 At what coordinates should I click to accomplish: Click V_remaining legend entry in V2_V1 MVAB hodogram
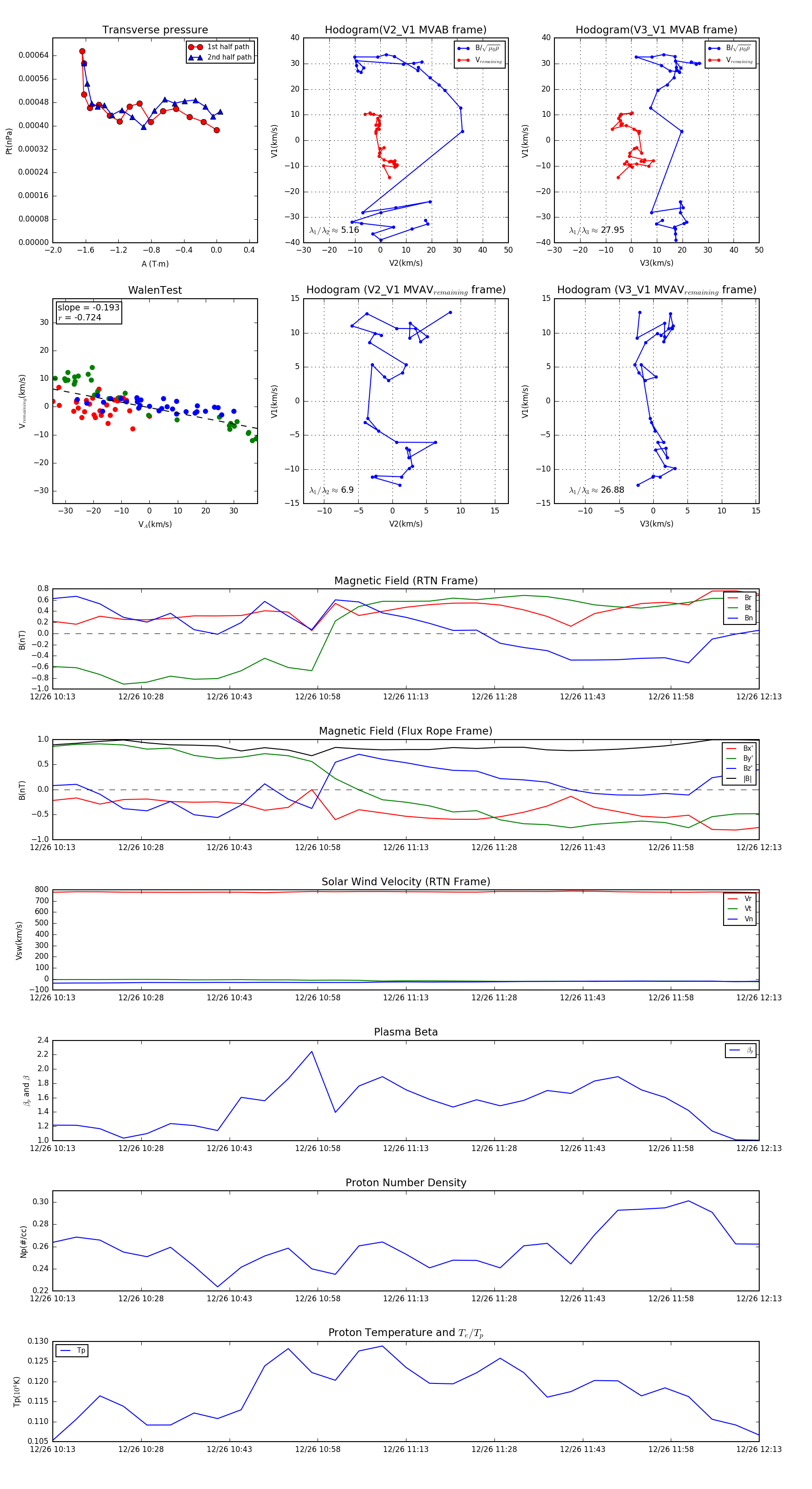[480, 60]
